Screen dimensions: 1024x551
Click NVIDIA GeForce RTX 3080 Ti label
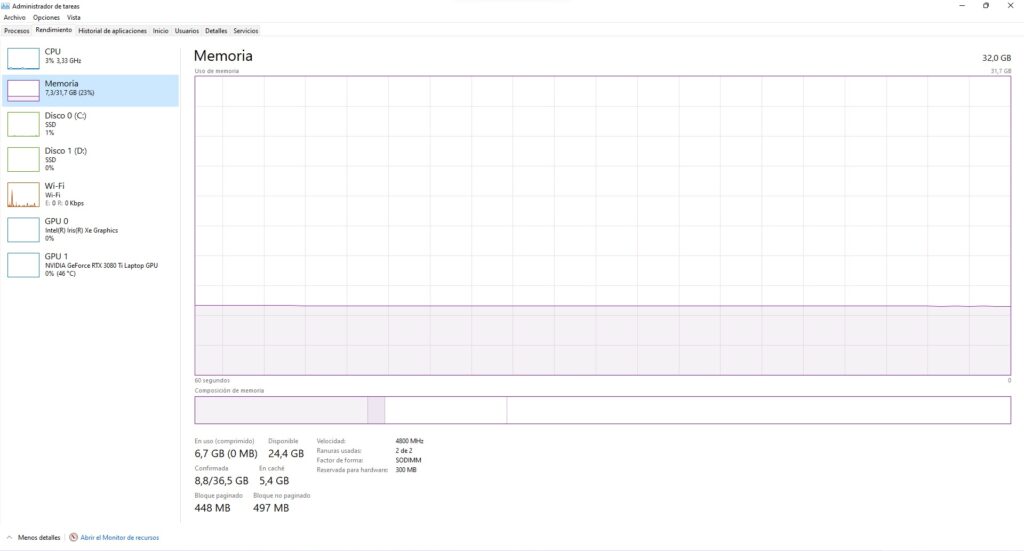pyautogui.click(x=101, y=266)
